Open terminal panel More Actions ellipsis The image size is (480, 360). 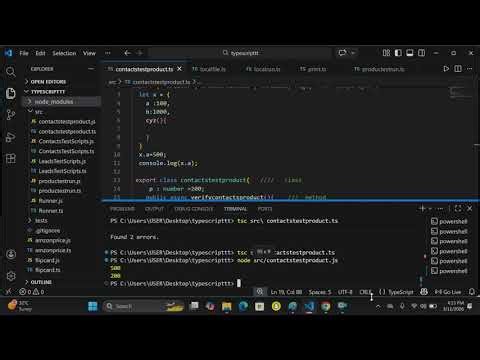440,209
